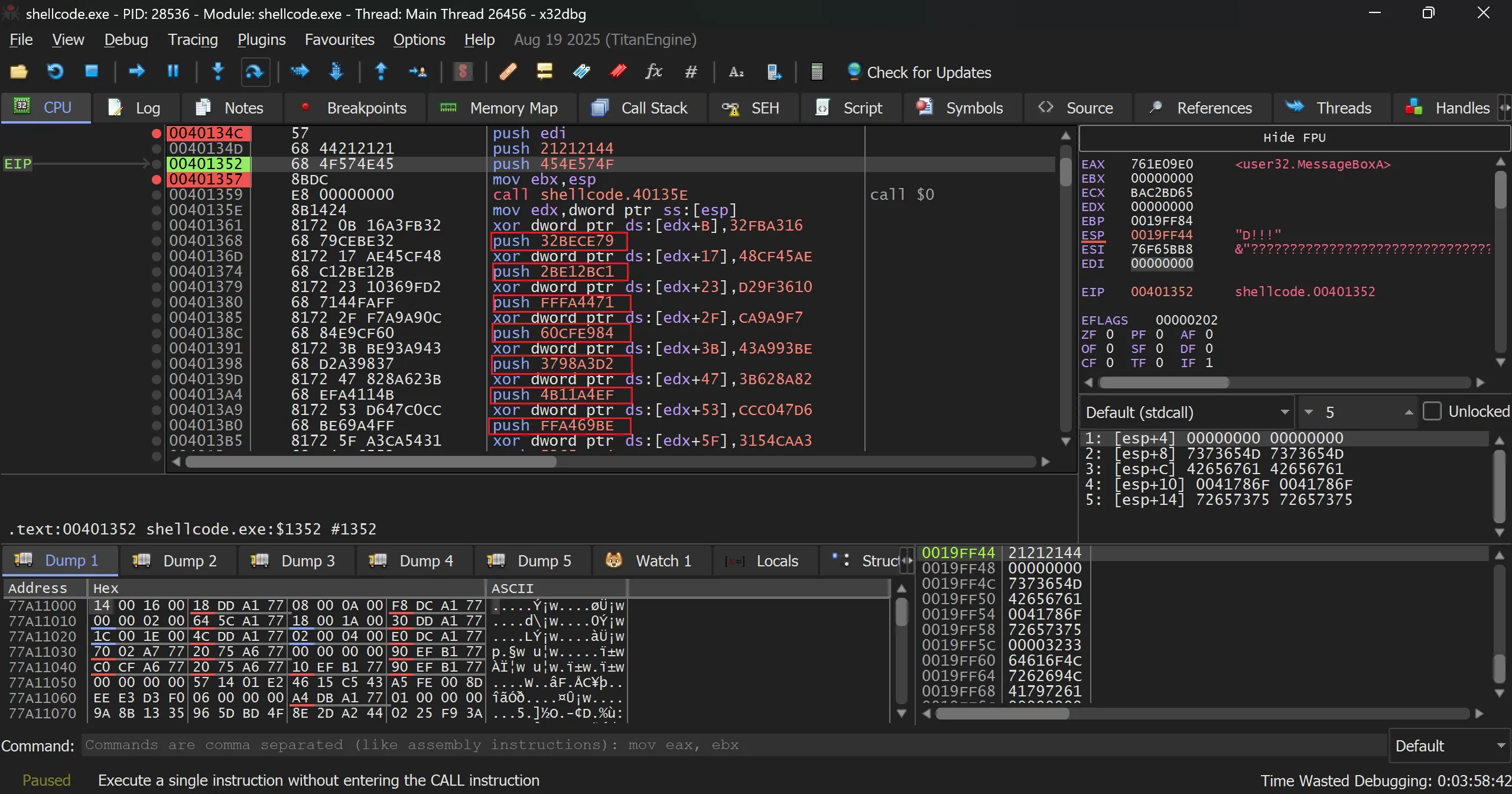Decrease the argument count next to 5
The height and width of the screenshot is (794, 1512).
(1308, 412)
